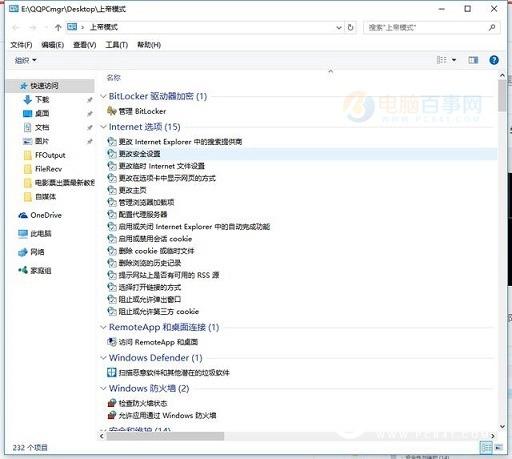Open 阻止或允许第三方 cookie
This screenshot has width=512, height=459.
[x=159, y=311]
